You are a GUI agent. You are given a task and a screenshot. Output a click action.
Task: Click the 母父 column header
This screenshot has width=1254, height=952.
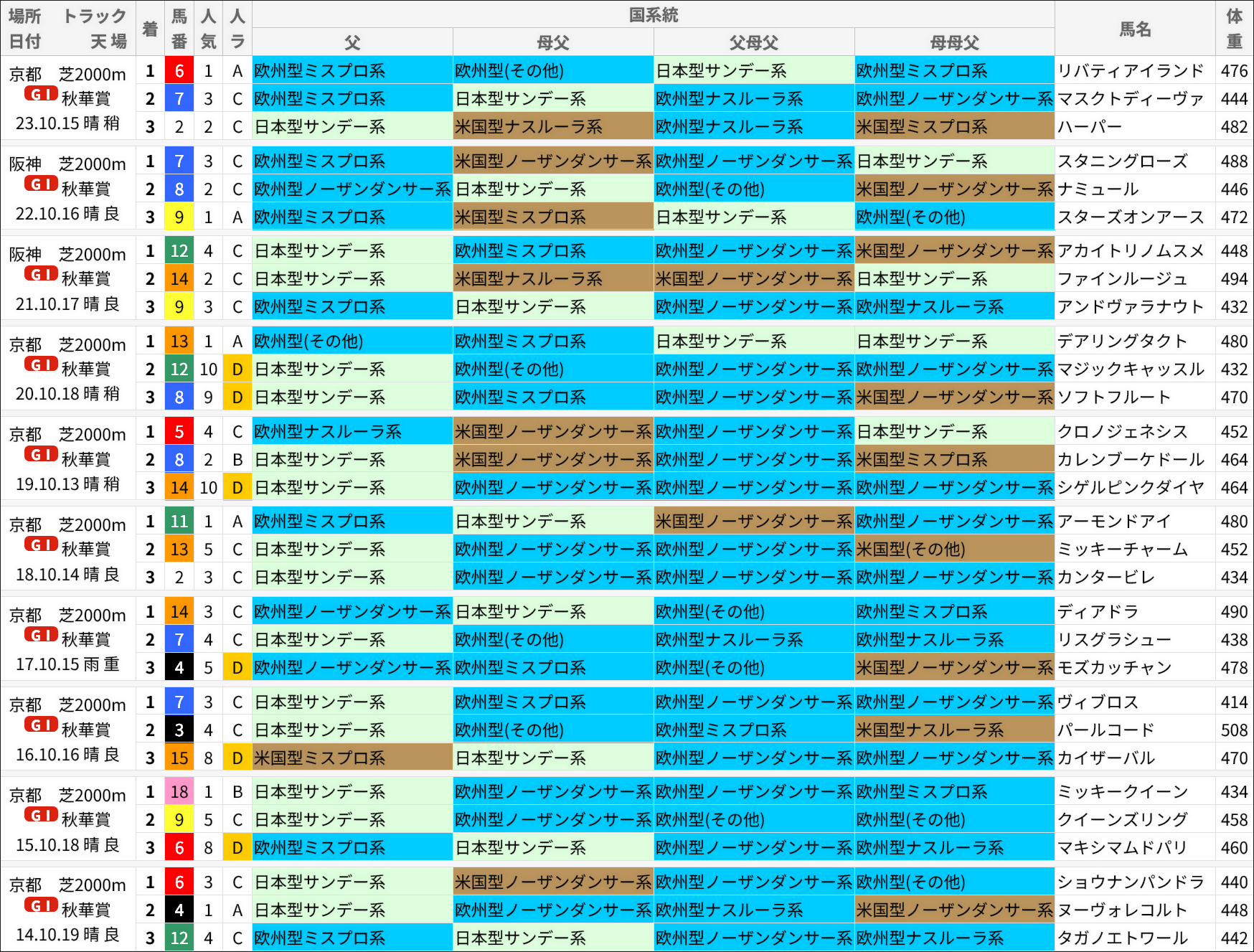553,42
